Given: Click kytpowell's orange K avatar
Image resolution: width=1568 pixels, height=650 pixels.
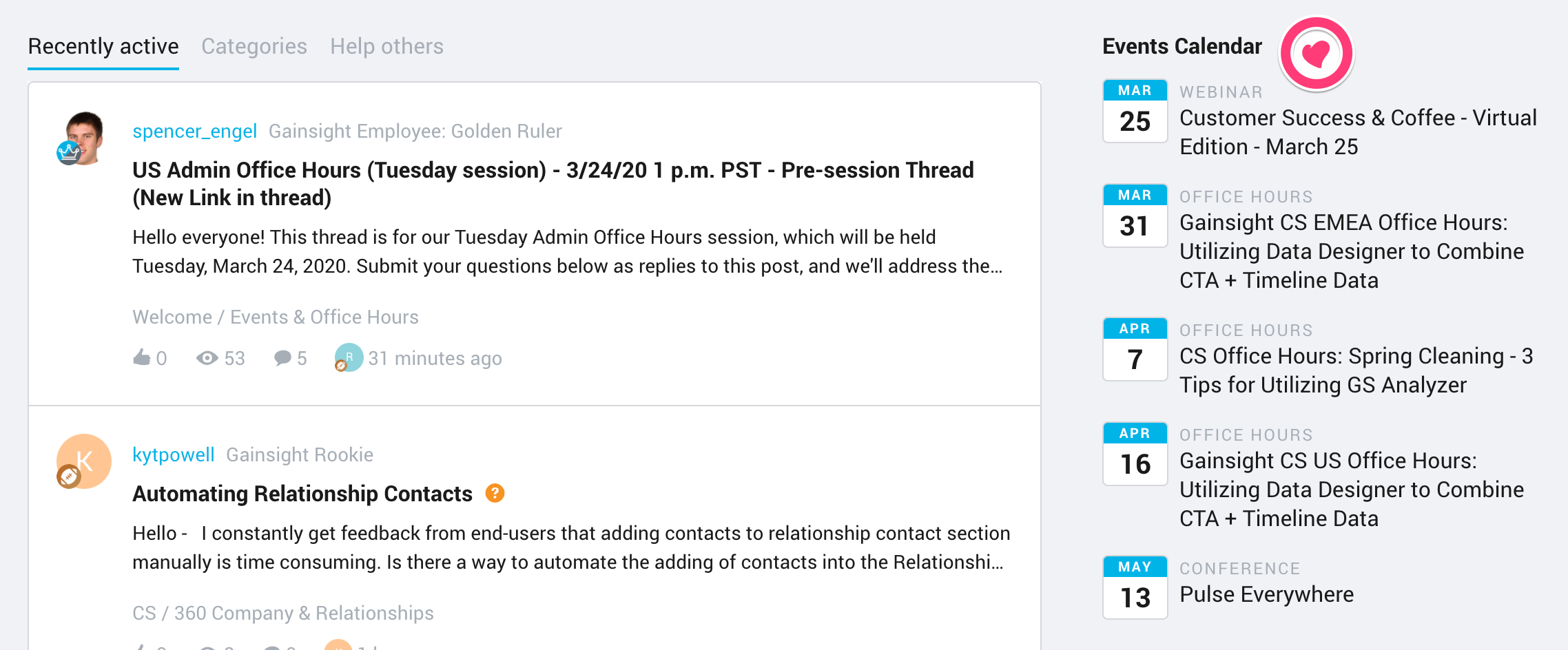Looking at the screenshot, I should coord(84,461).
